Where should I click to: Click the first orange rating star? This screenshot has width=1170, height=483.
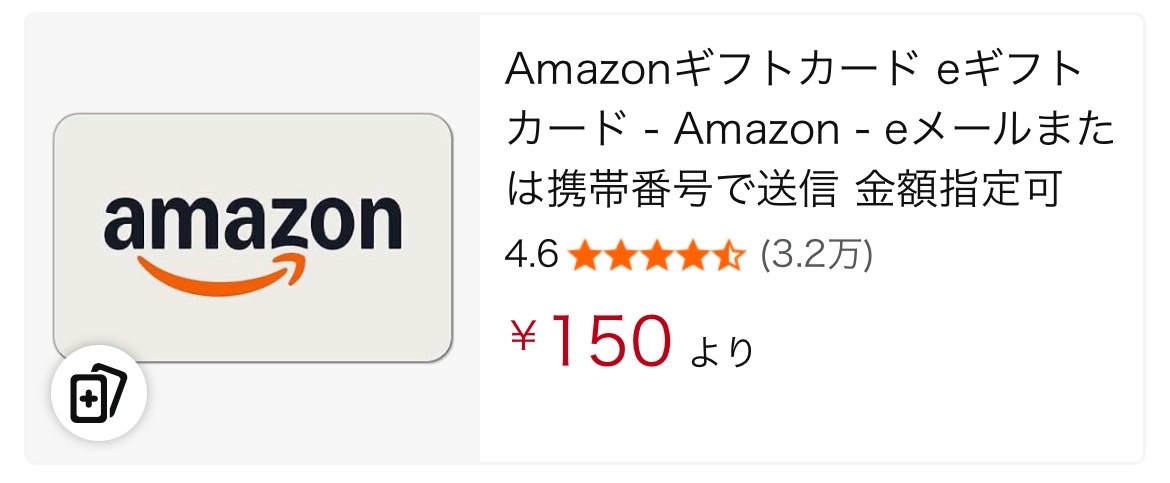(584, 257)
